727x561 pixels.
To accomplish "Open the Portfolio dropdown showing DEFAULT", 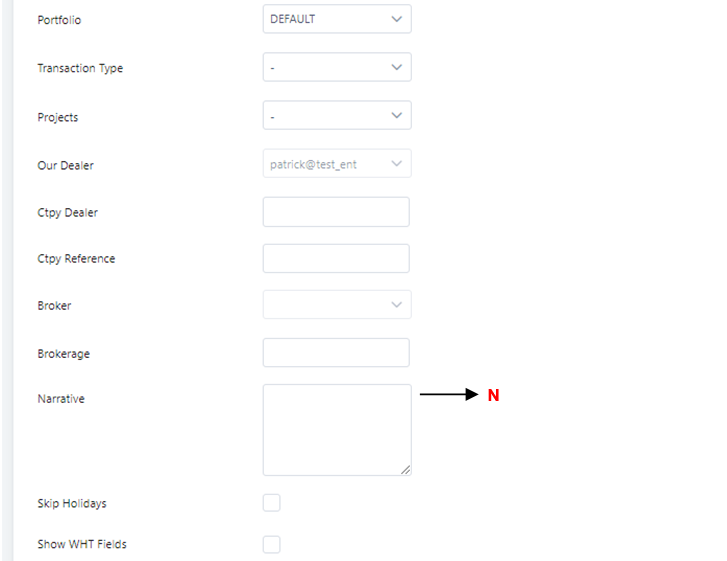I will [x=337, y=19].
